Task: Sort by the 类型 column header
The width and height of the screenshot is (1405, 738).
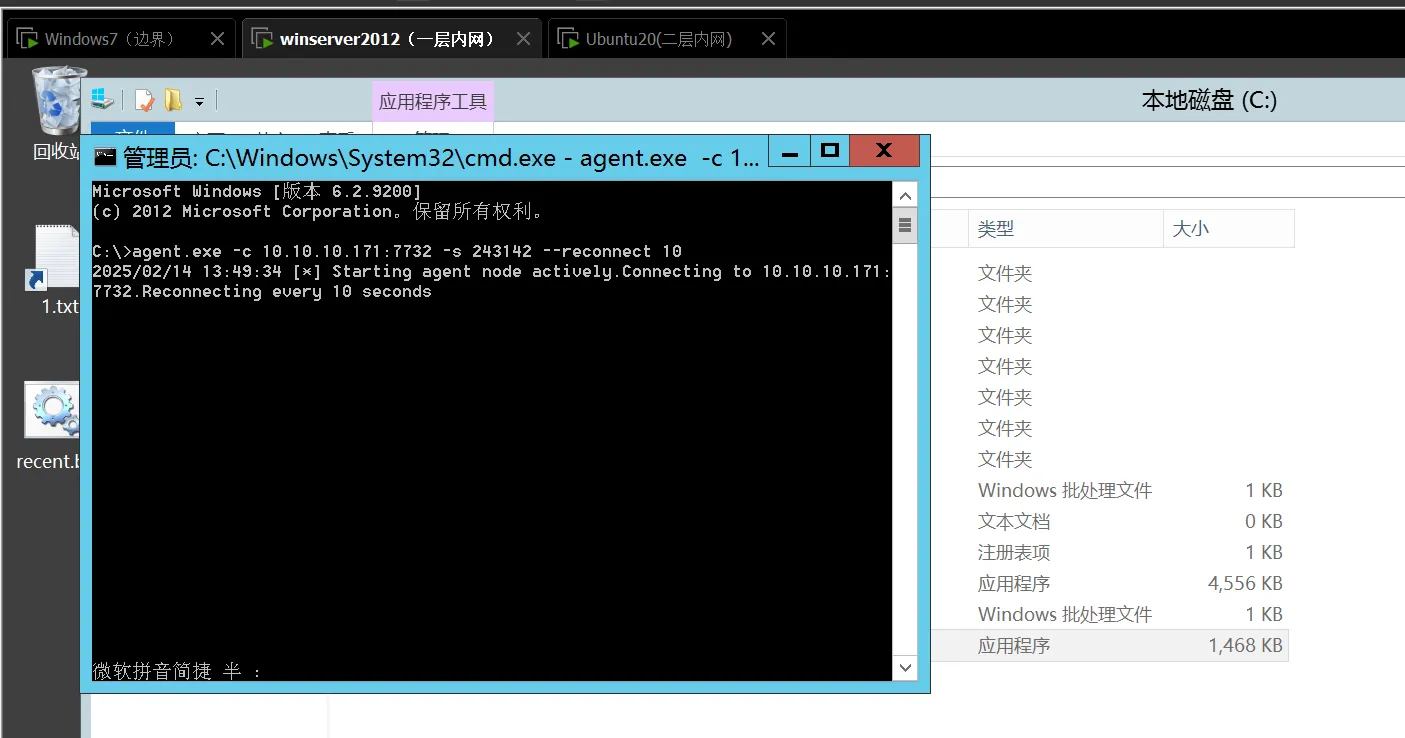Action: pos(1066,229)
